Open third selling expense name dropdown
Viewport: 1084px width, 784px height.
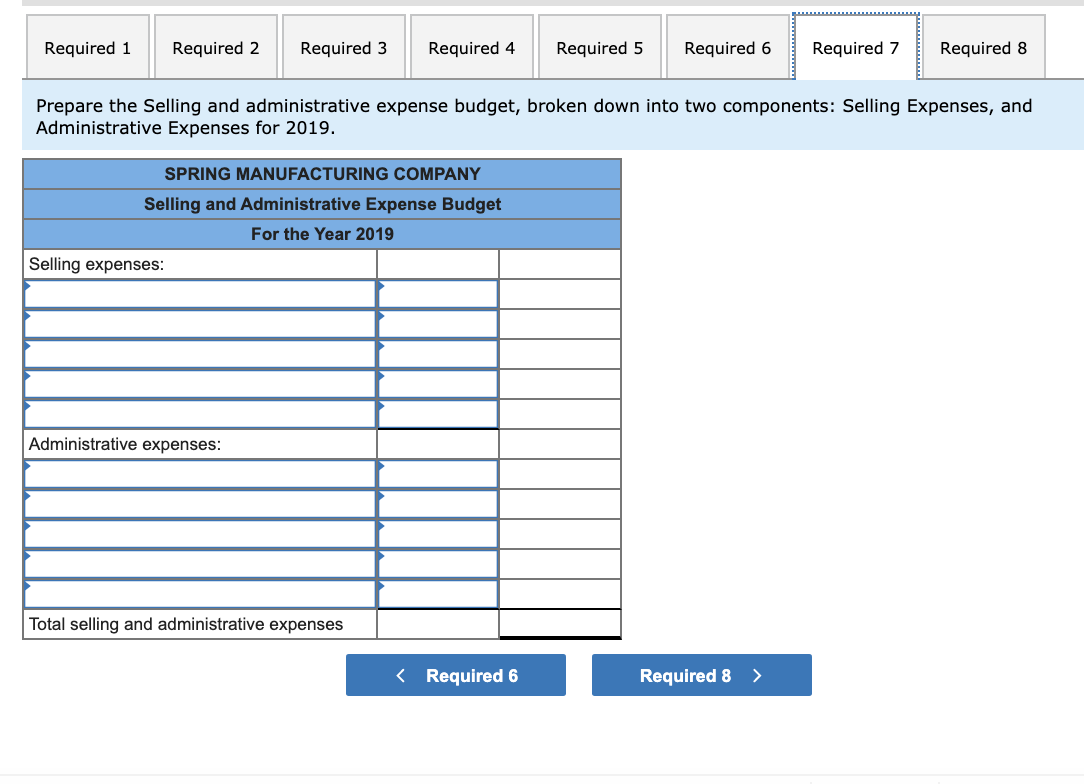200,354
